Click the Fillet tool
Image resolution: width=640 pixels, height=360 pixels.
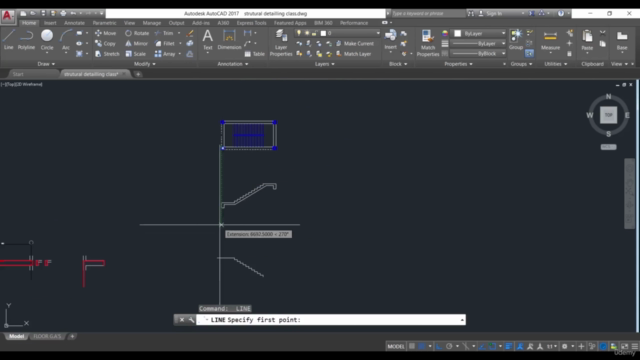tap(165, 43)
